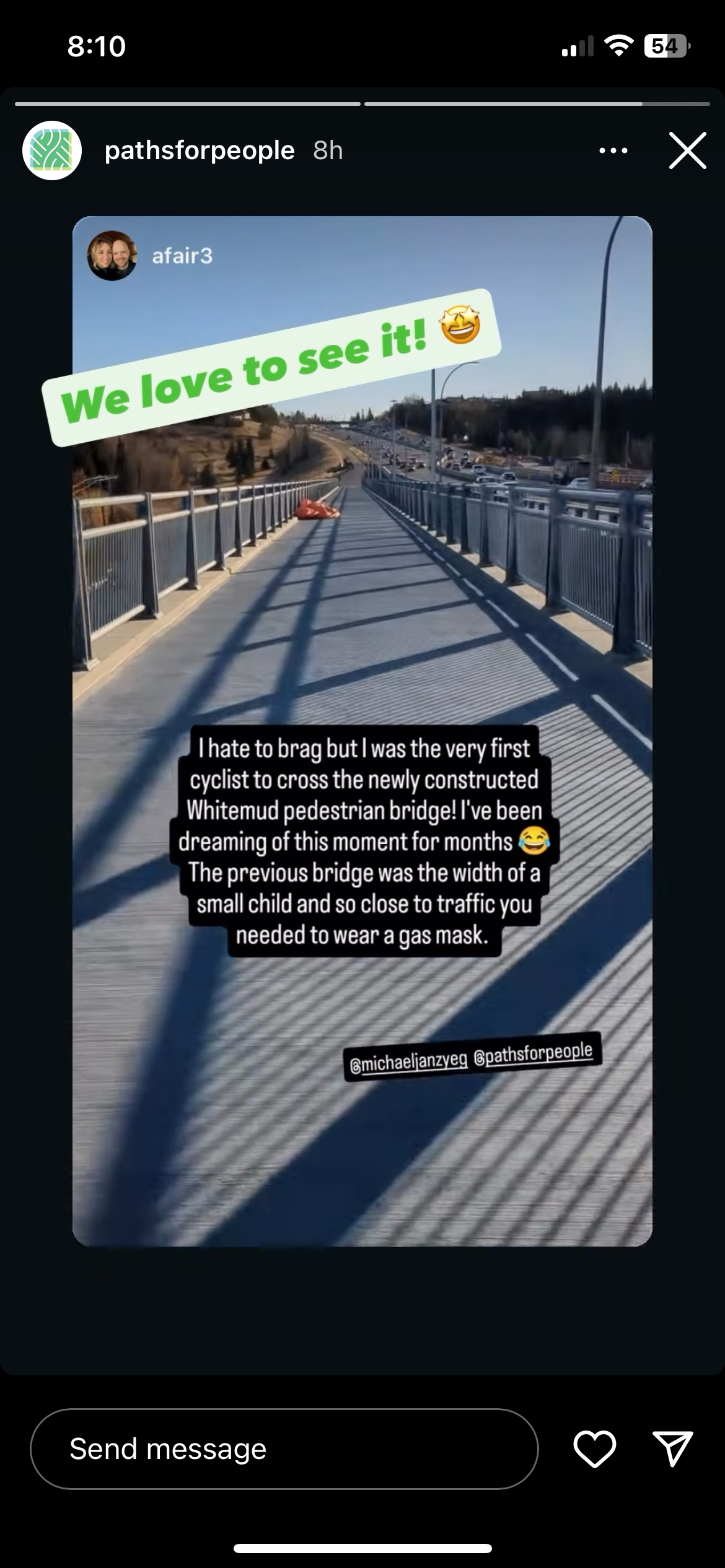Tap the bridge caption text block

coord(364,841)
